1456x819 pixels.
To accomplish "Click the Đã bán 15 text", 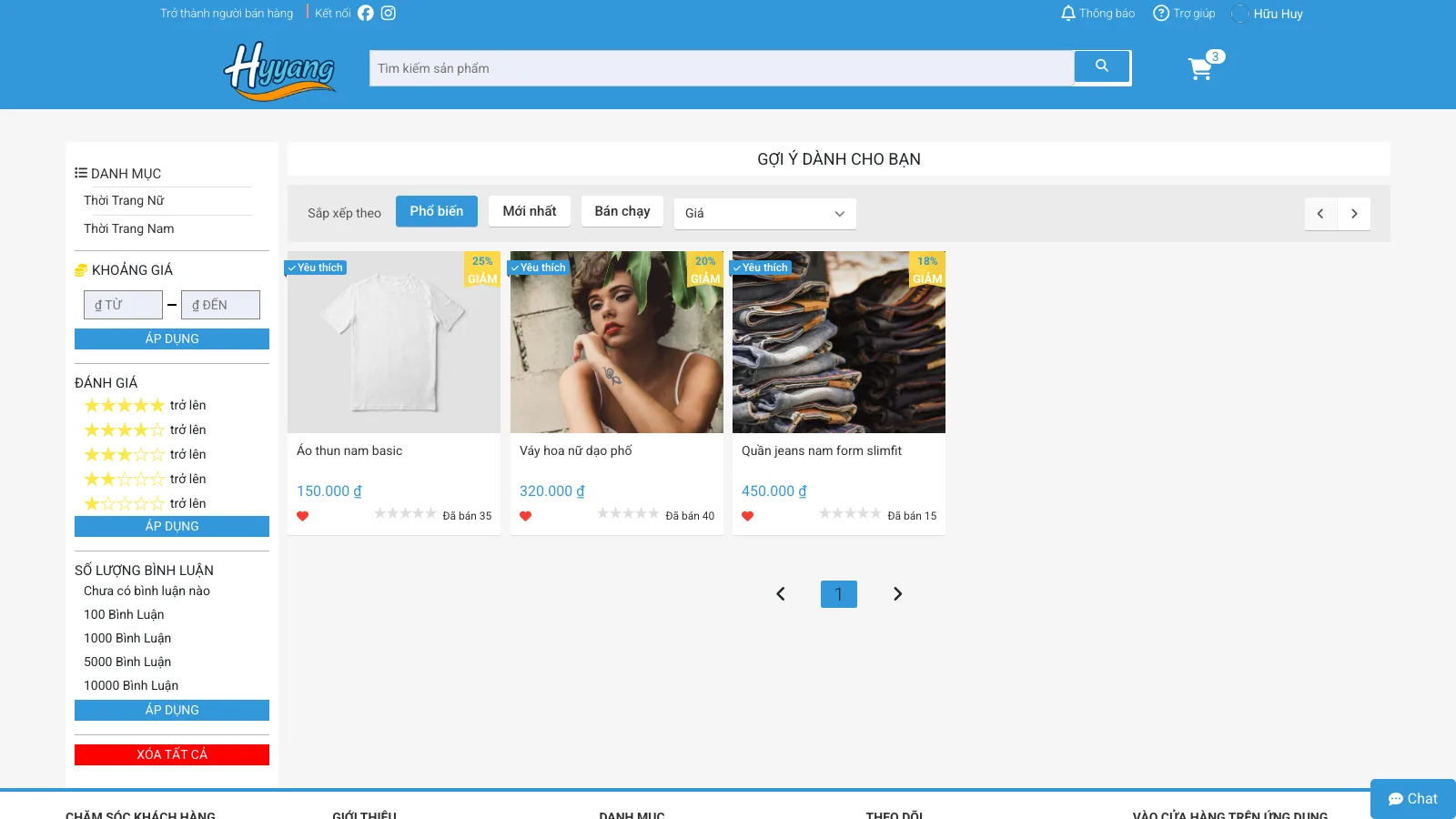I will tap(912, 516).
